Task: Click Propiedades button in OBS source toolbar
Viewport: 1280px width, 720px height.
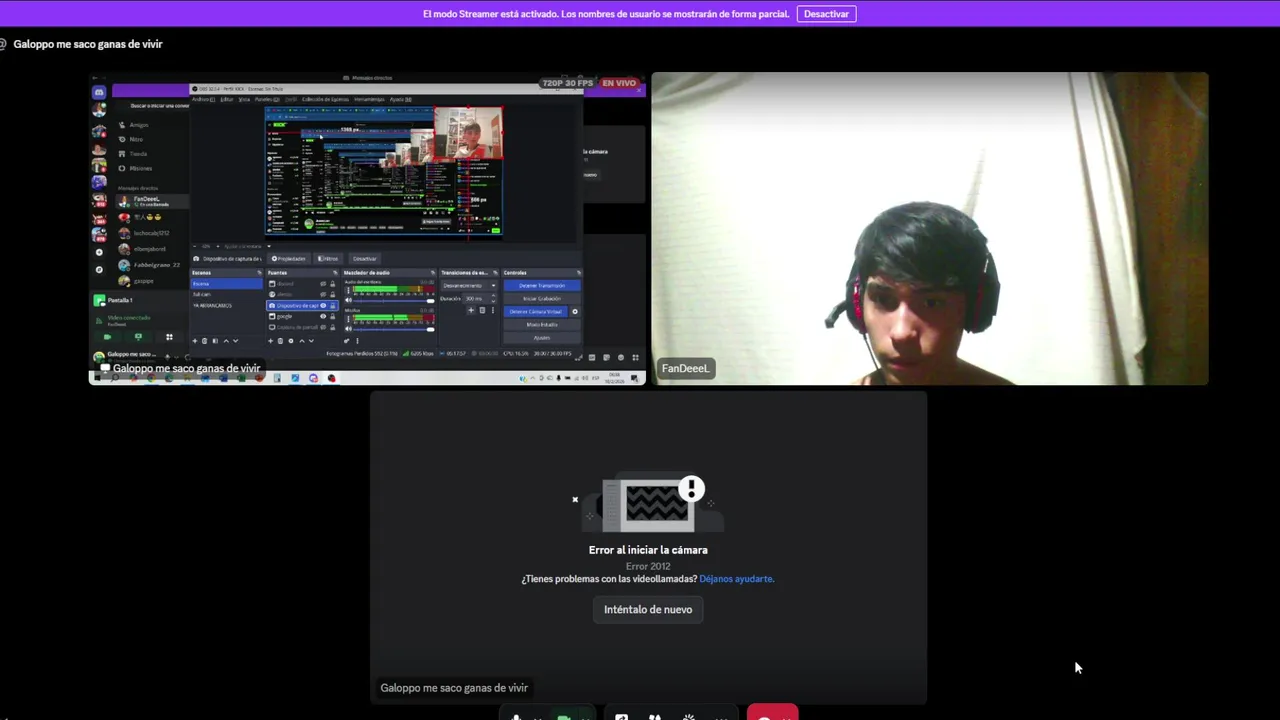Action: [x=289, y=259]
